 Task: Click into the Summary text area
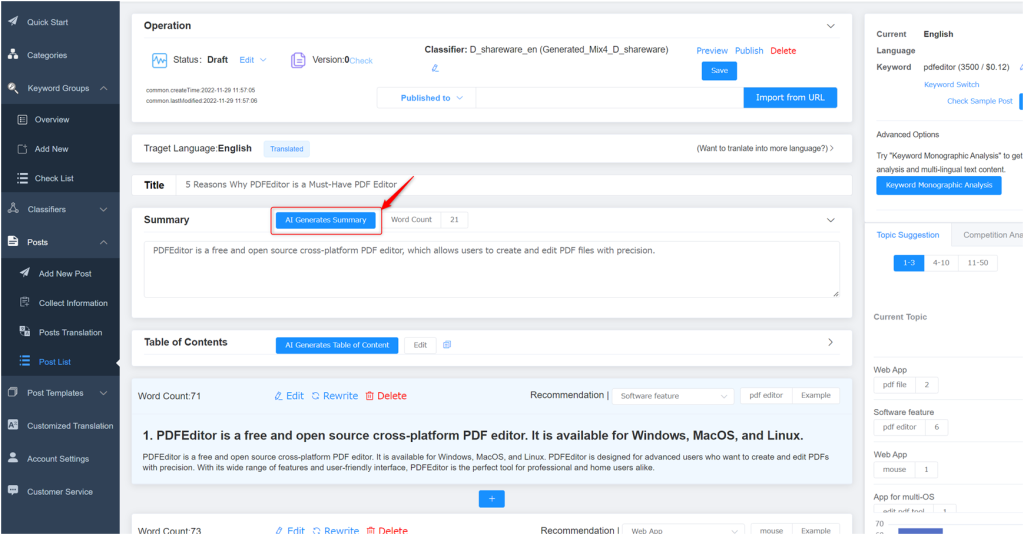(x=492, y=270)
